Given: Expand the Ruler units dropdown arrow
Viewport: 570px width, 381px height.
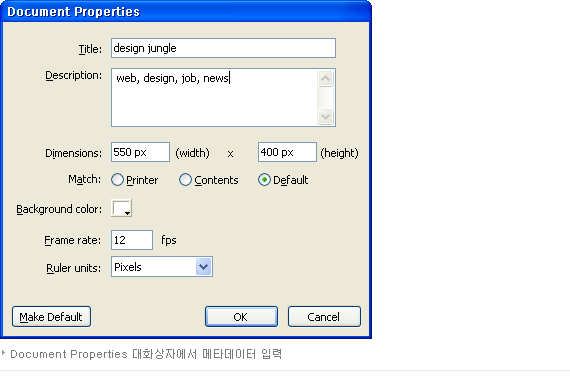Looking at the screenshot, I should (x=204, y=267).
